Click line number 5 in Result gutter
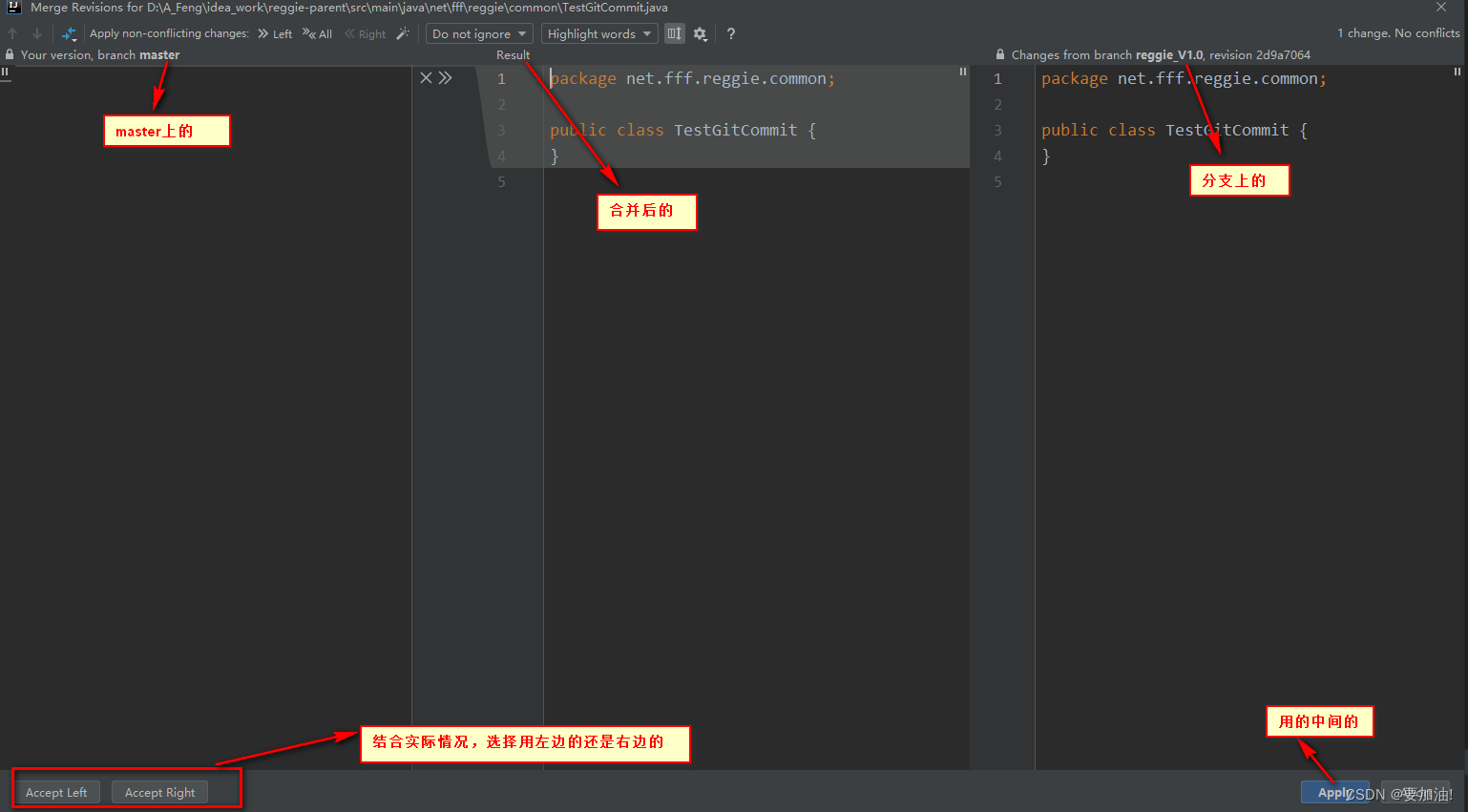 (501, 181)
